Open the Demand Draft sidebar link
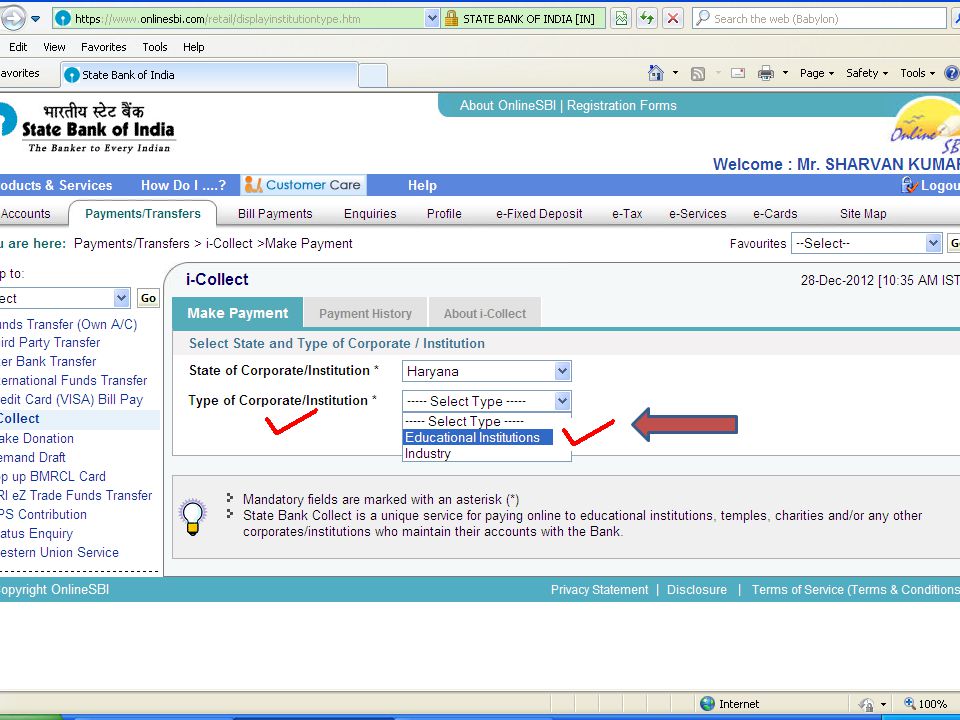 (32, 457)
